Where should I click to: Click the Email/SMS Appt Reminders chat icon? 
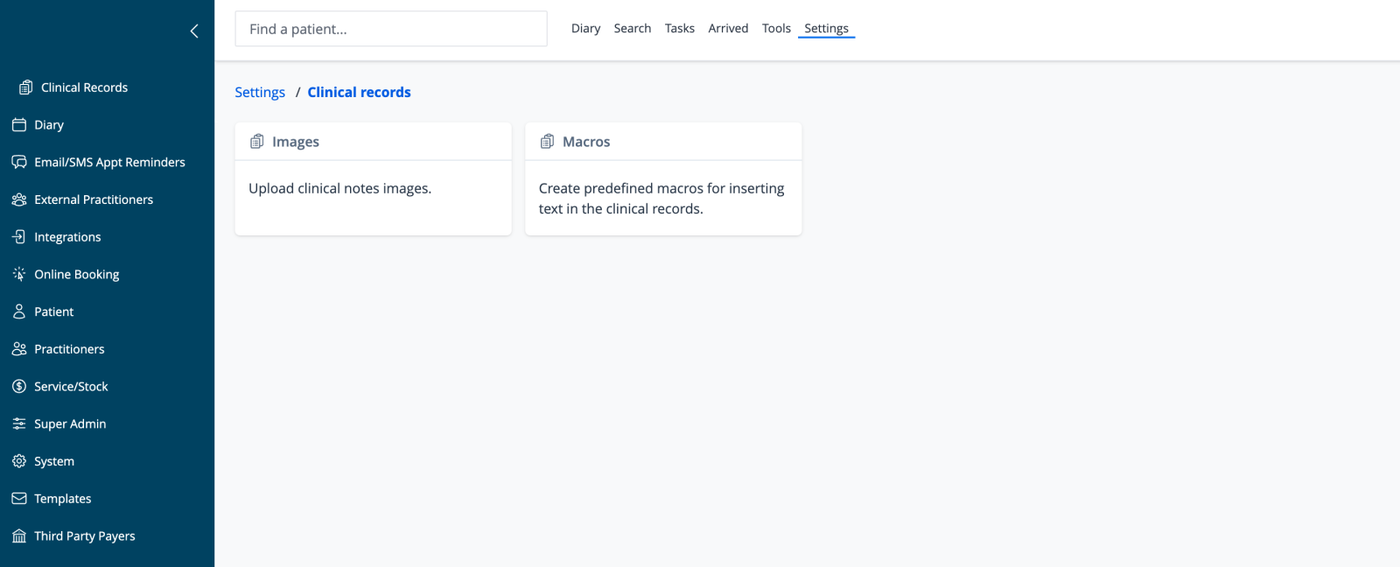19,162
